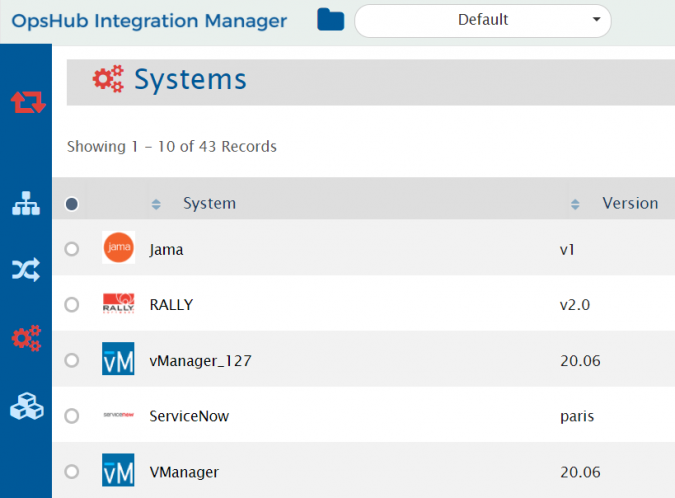Image resolution: width=675 pixels, height=498 pixels.
Task: Click the System column header label
Action: [209, 203]
